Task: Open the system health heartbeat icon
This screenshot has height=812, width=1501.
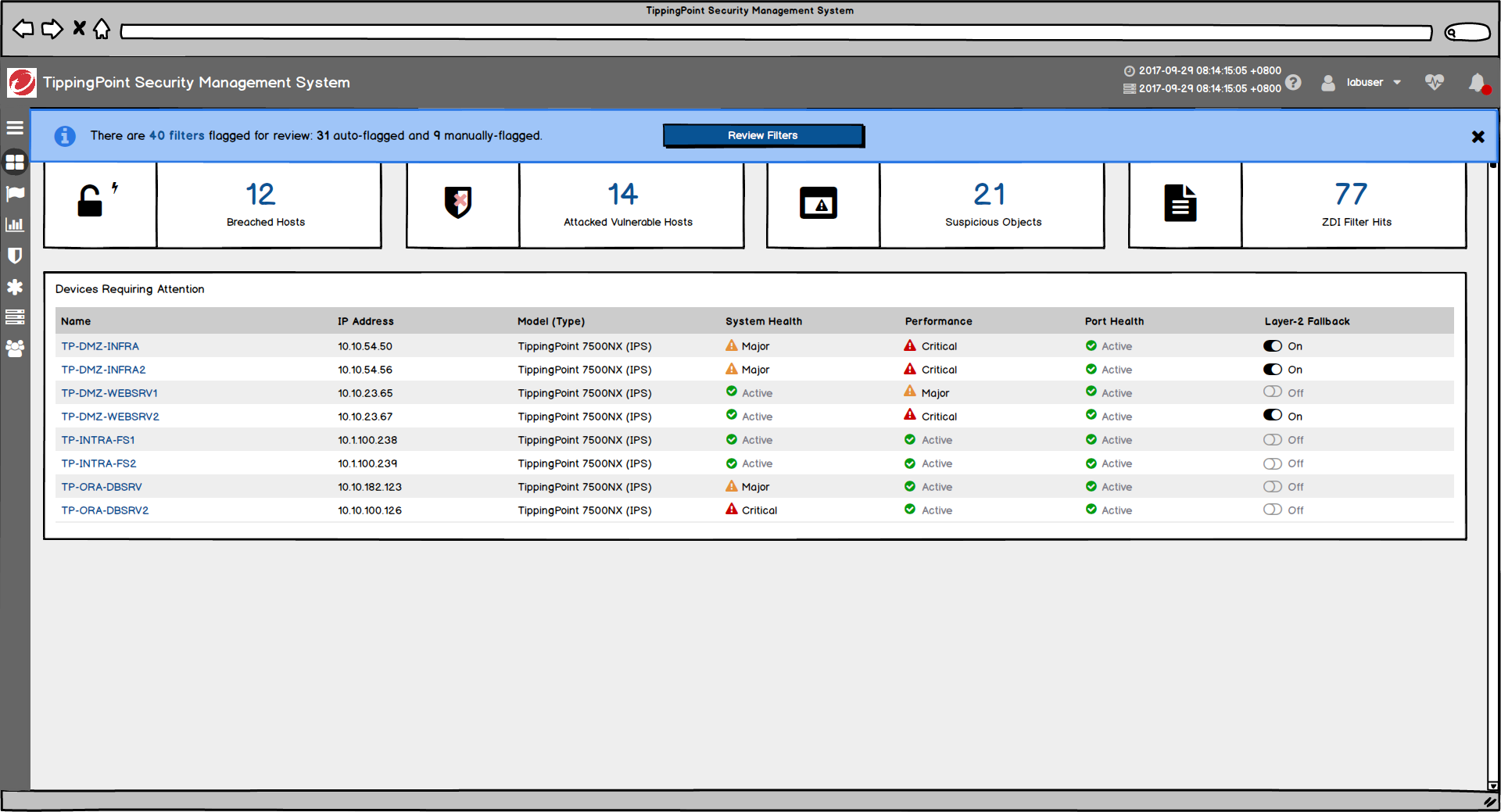Action: pyautogui.click(x=1435, y=82)
